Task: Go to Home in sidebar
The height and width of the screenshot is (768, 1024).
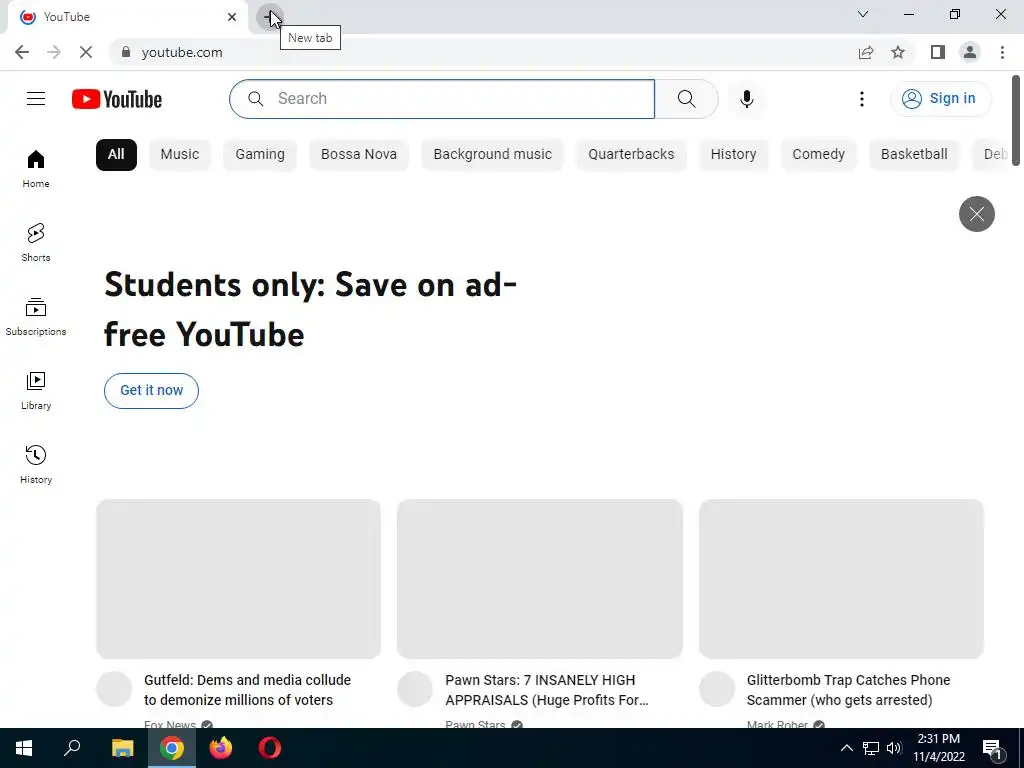Action: (x=36, y=169)
